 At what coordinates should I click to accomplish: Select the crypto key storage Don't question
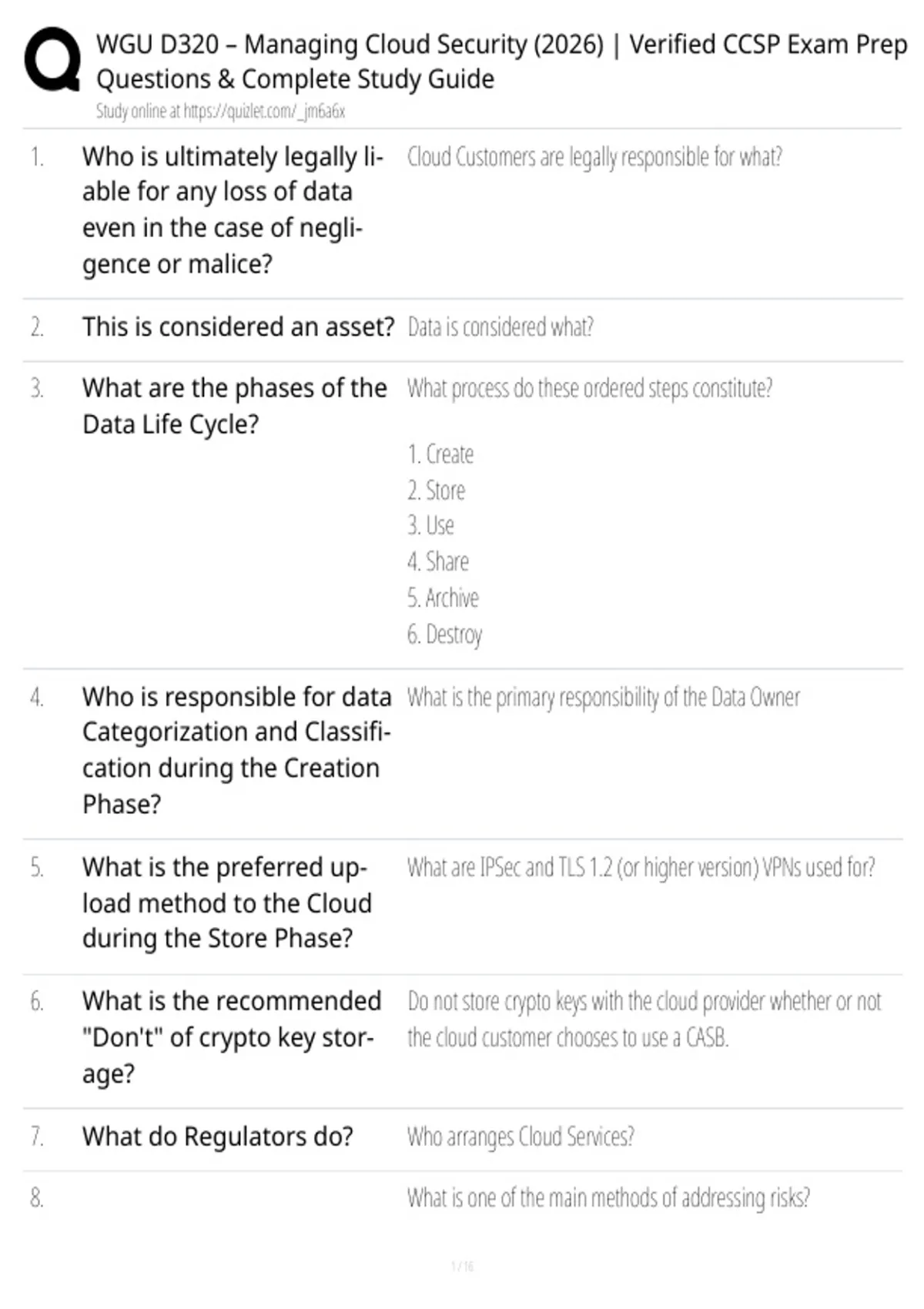[x=232, y=1037]
